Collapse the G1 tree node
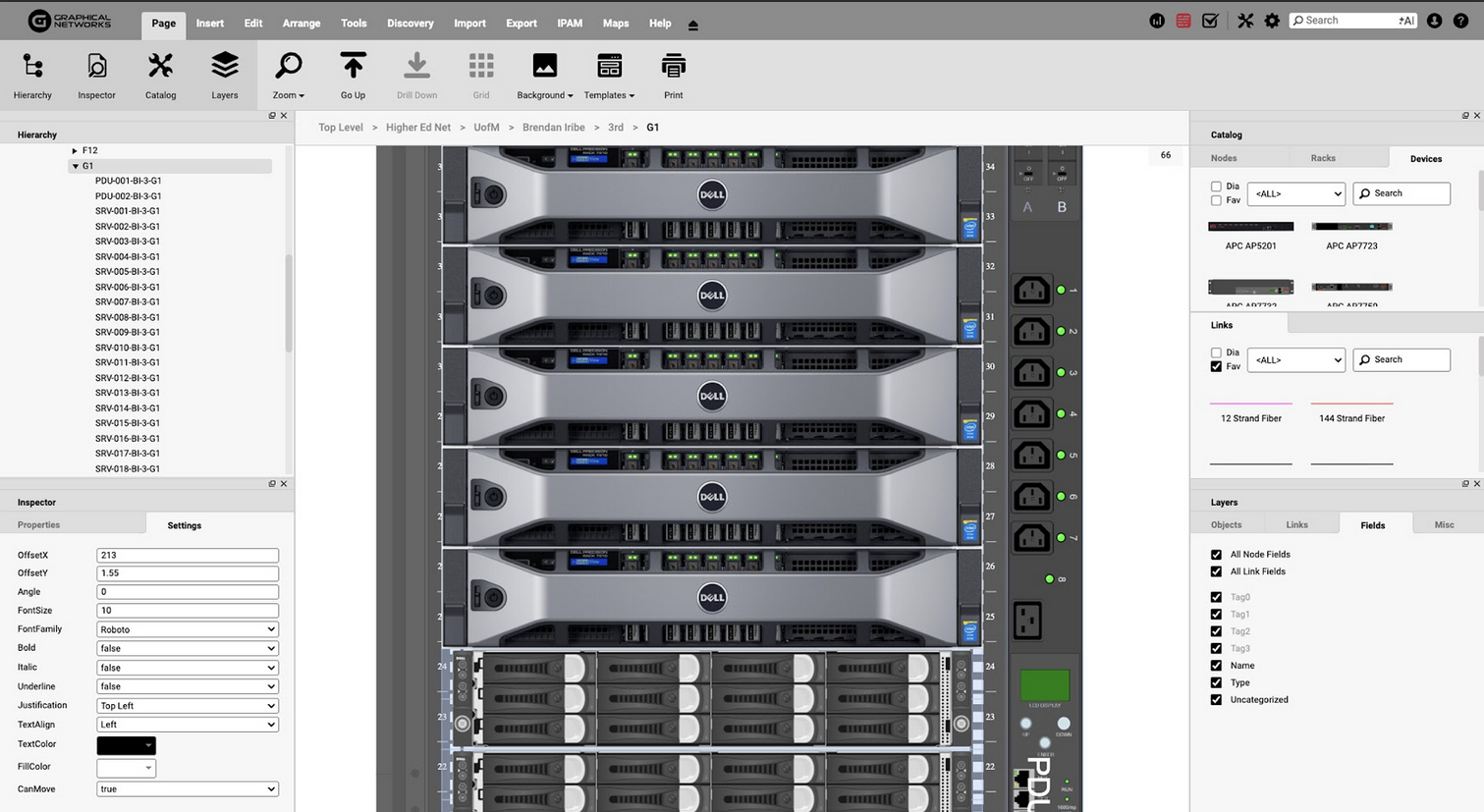This screenshot has width=1484, height=812. click(75, 167)
